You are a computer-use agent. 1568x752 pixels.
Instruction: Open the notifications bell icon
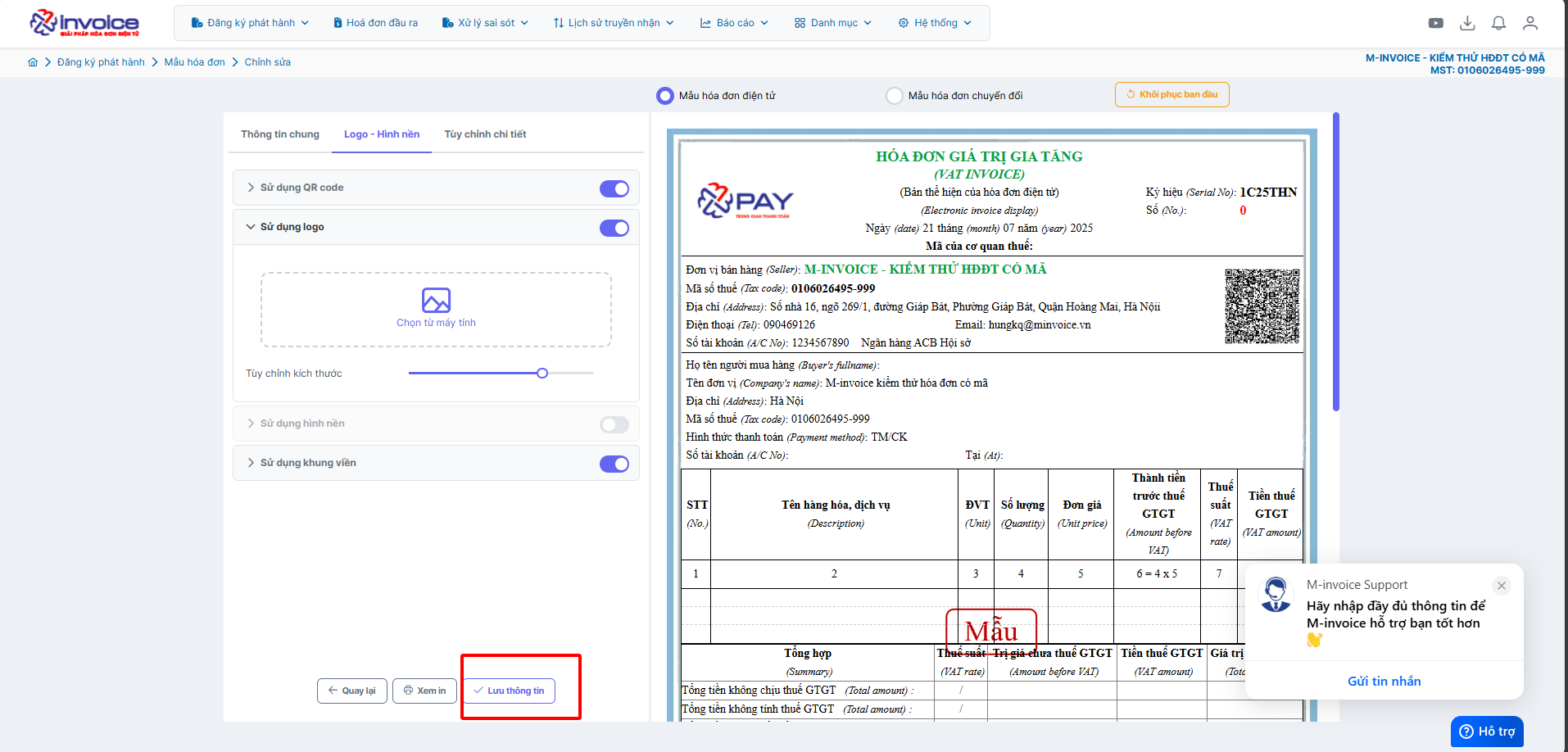point(1498,23)
